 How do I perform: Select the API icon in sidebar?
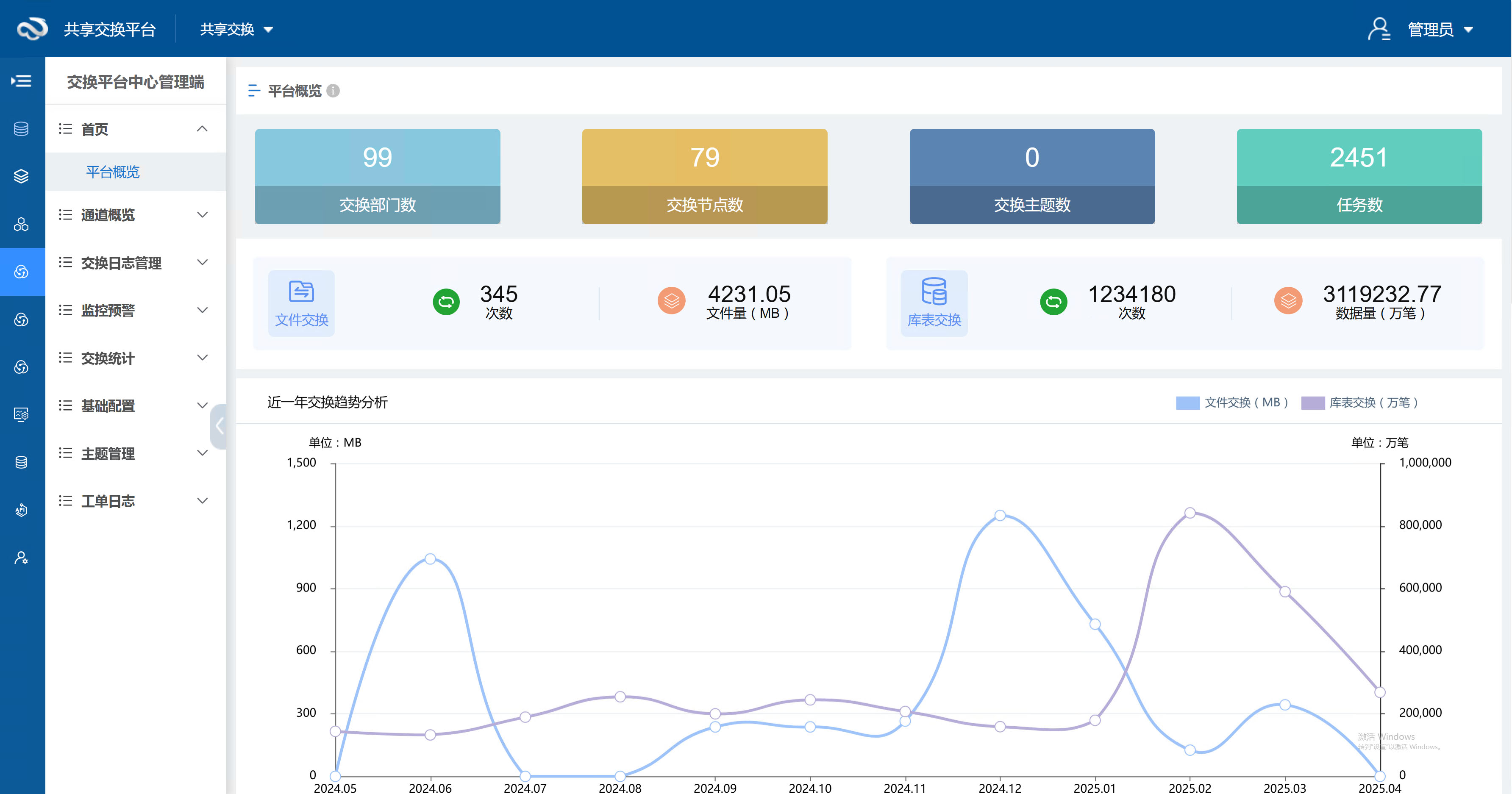[x=21, y=509]
